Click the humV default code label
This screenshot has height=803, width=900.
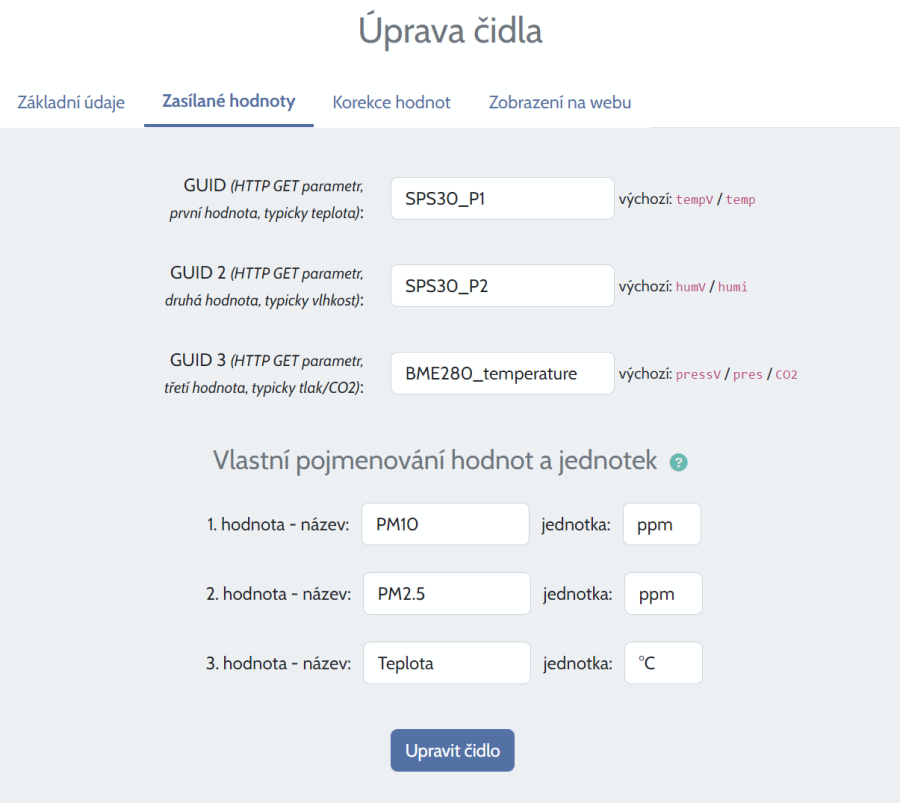coord(691,287)
